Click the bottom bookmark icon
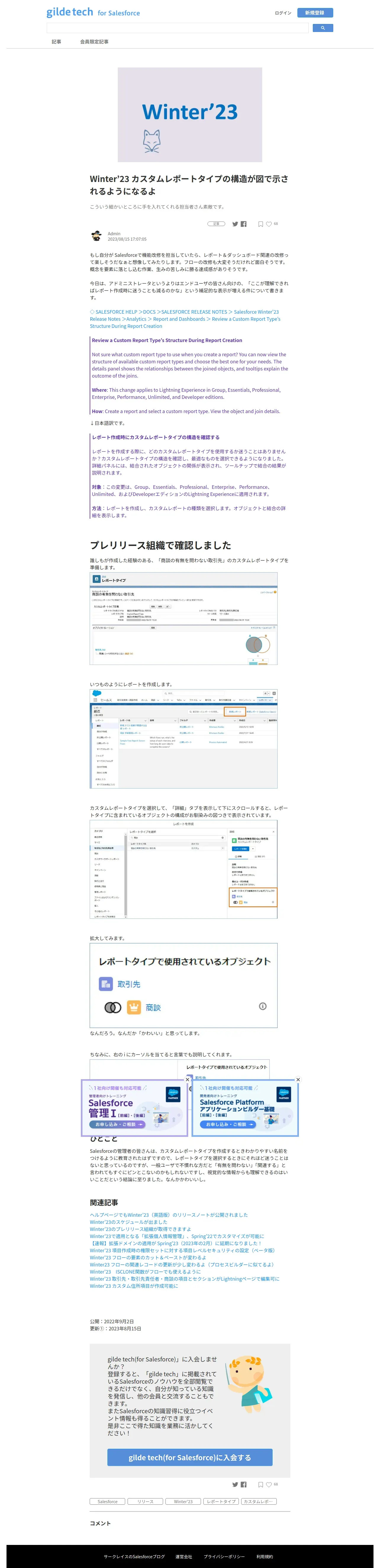380x1568 pixels. coord(261,1485)
